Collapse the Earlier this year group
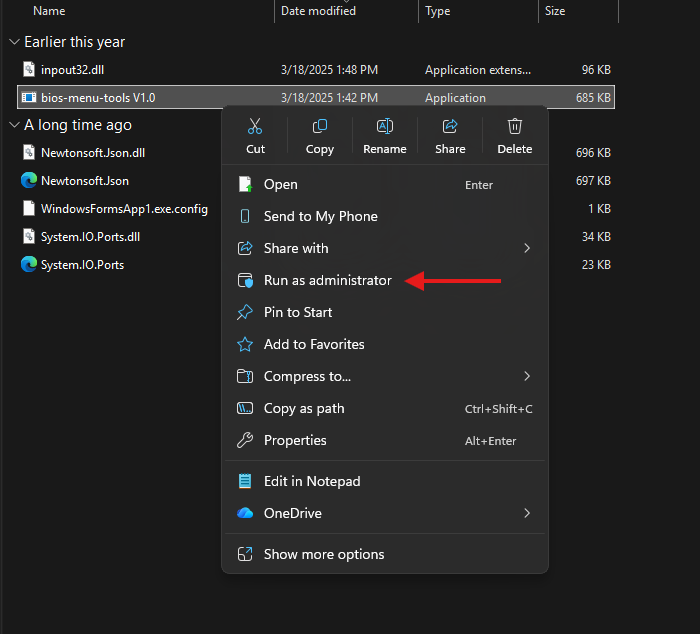The width and height of the screenshot is (700, 634). (x=14, y=42)
